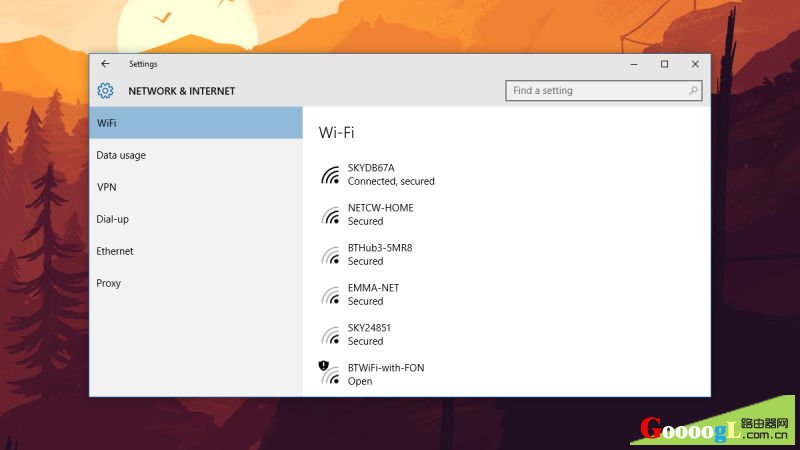Image resolution: width=800 pixels, height=450 pixels.
Task: Click the SKYDB67A Wi-Fi signal icon
Action: 331,175
